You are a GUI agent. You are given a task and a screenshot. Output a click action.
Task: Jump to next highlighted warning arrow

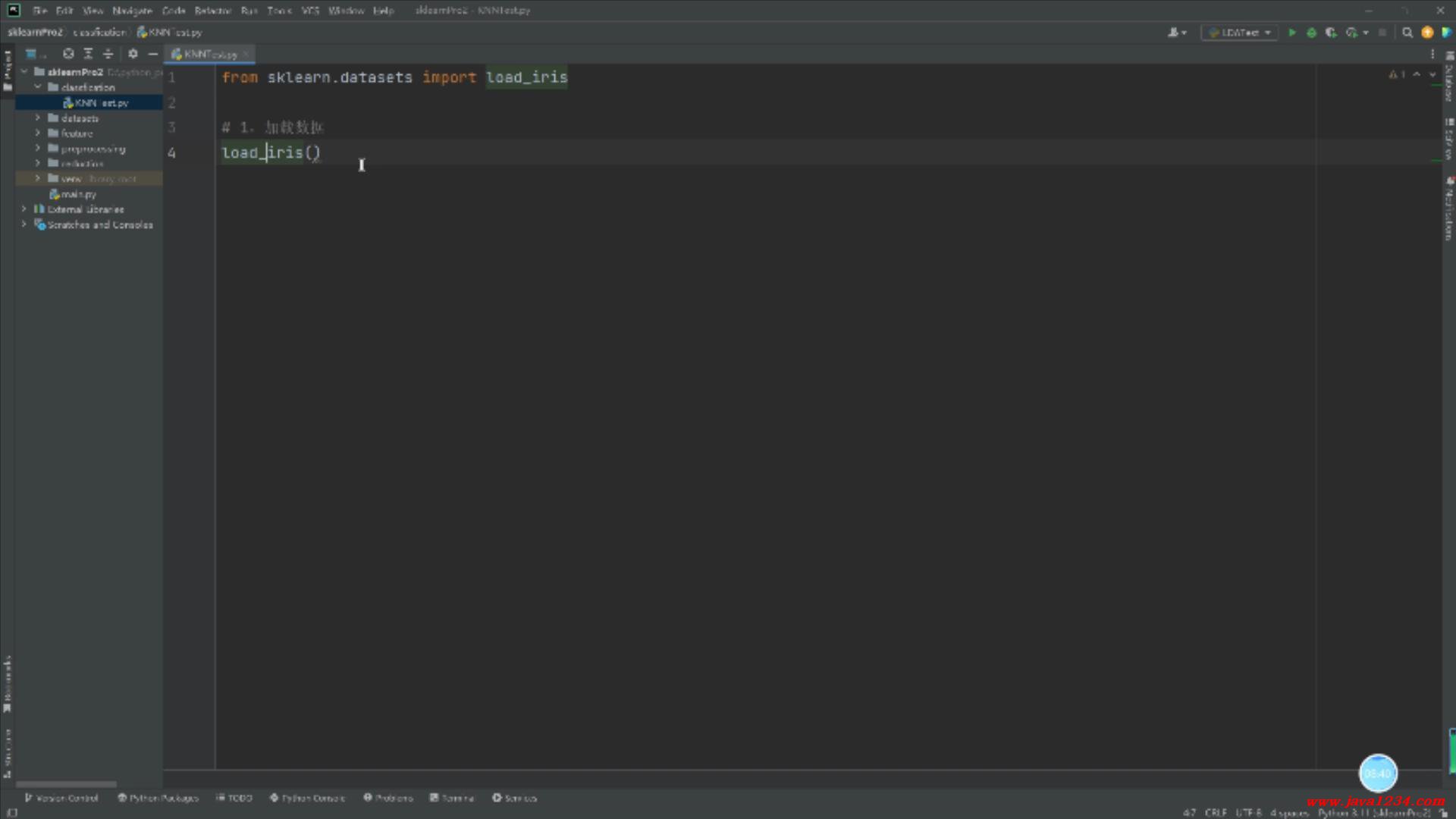[x=1432, y=74]
